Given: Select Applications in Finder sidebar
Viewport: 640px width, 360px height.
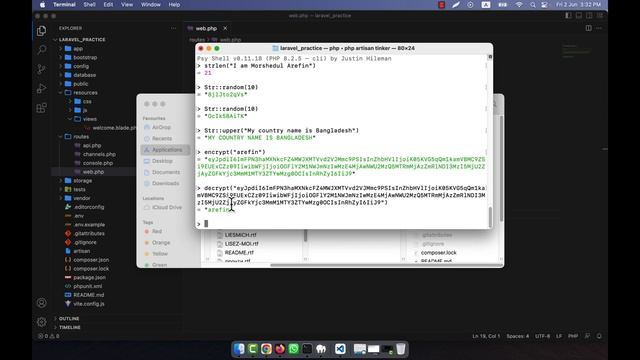Looking at the screenshot, I should pyautogui.click(x=166, y=150).
